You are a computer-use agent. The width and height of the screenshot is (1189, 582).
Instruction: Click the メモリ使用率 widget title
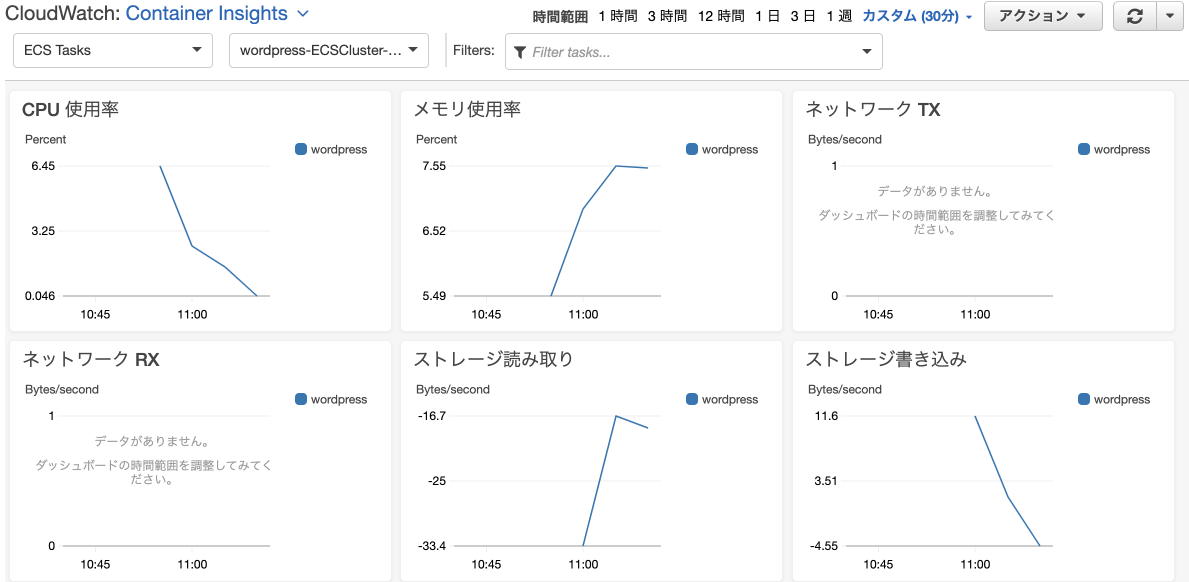click(x=467, y=110)
